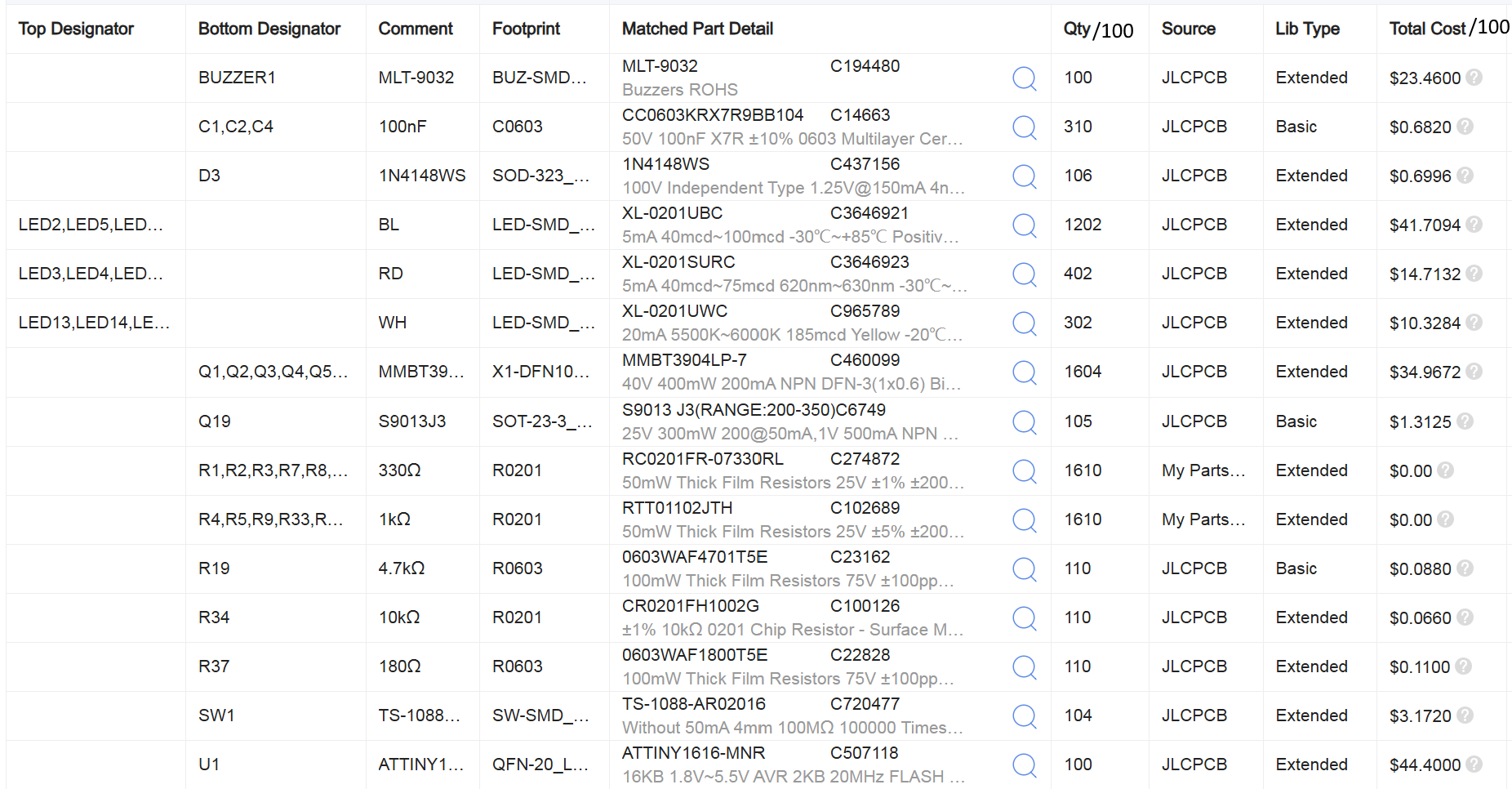Click help icon next to $0.00 for 330Ω row
The width and height of the screenshot is (1512, 789).
(x=1445, y=470)
